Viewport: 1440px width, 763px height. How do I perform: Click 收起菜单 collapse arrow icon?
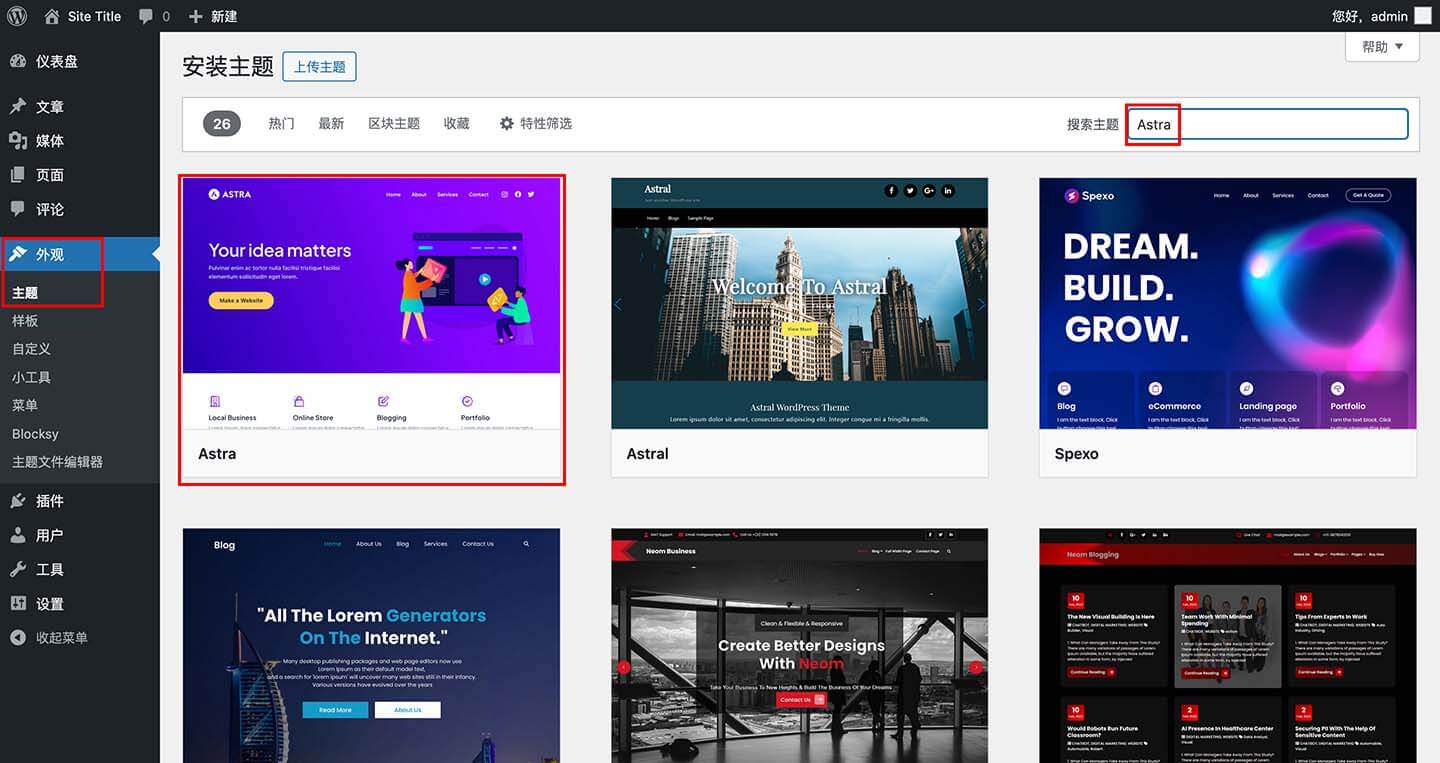click(x=18, y=637)
